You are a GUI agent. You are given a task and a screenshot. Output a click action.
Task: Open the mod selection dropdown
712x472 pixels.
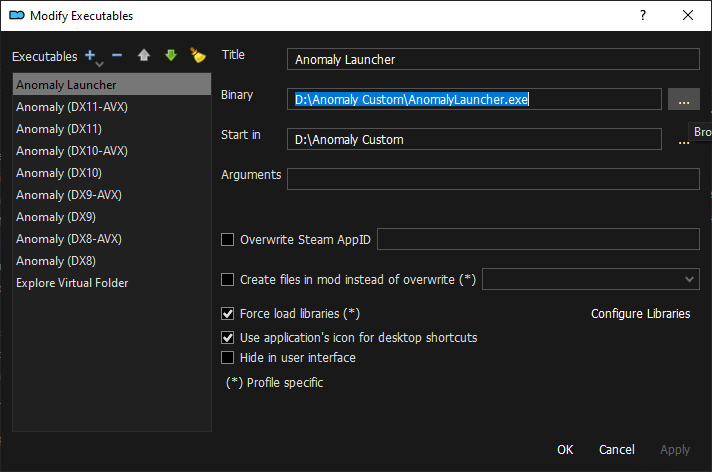590,279
